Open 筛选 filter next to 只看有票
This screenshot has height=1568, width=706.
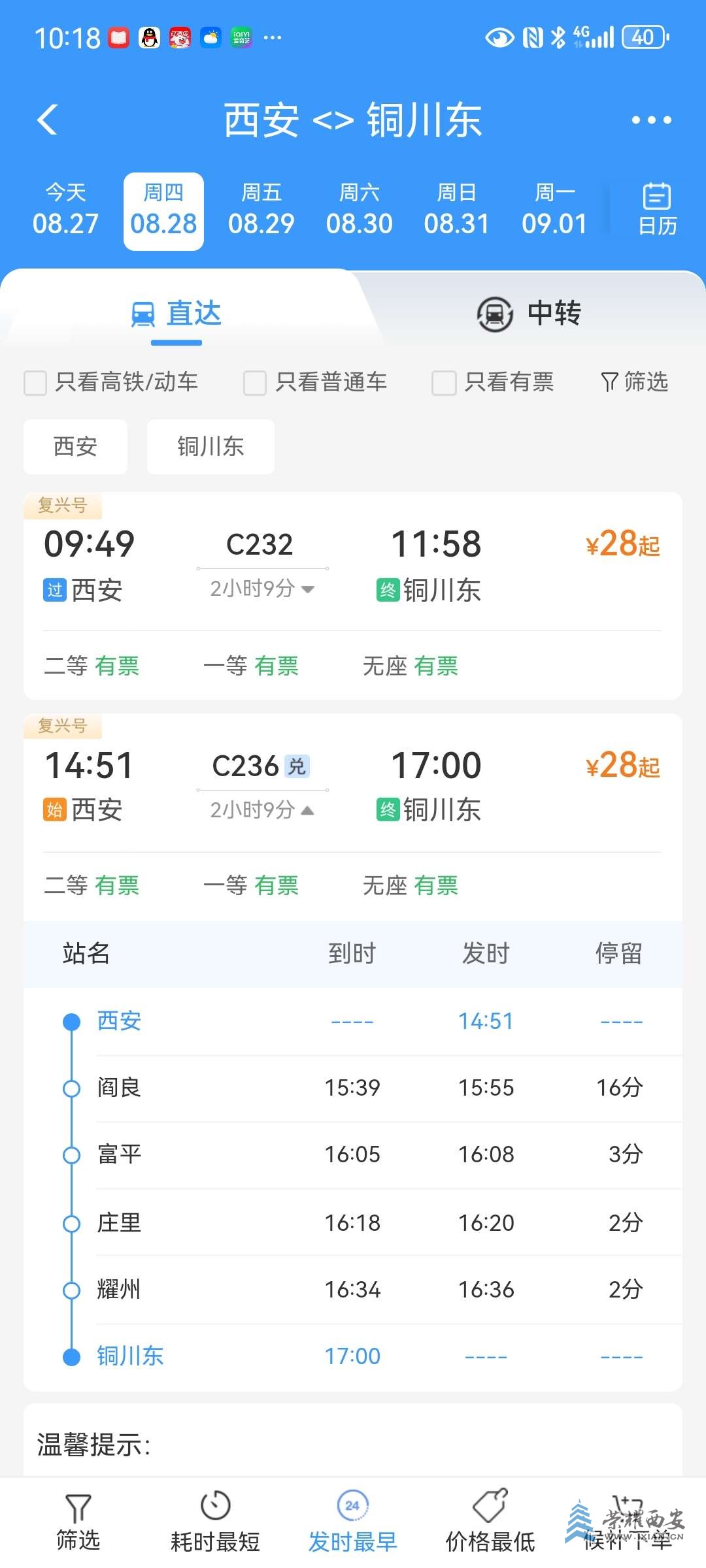point(634,382)
